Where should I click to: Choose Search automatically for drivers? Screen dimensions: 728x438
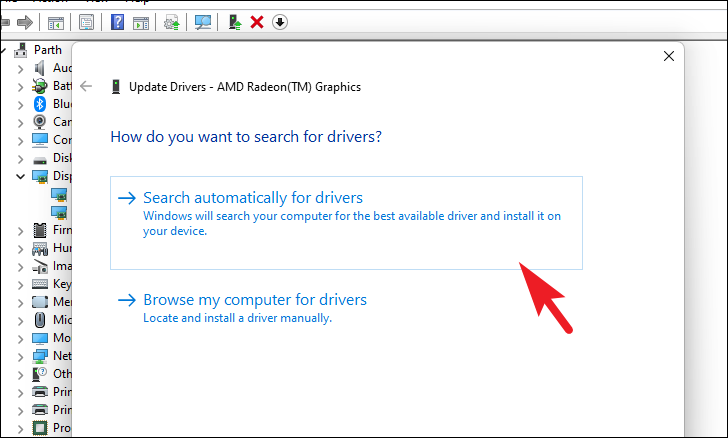coord(346,223)
